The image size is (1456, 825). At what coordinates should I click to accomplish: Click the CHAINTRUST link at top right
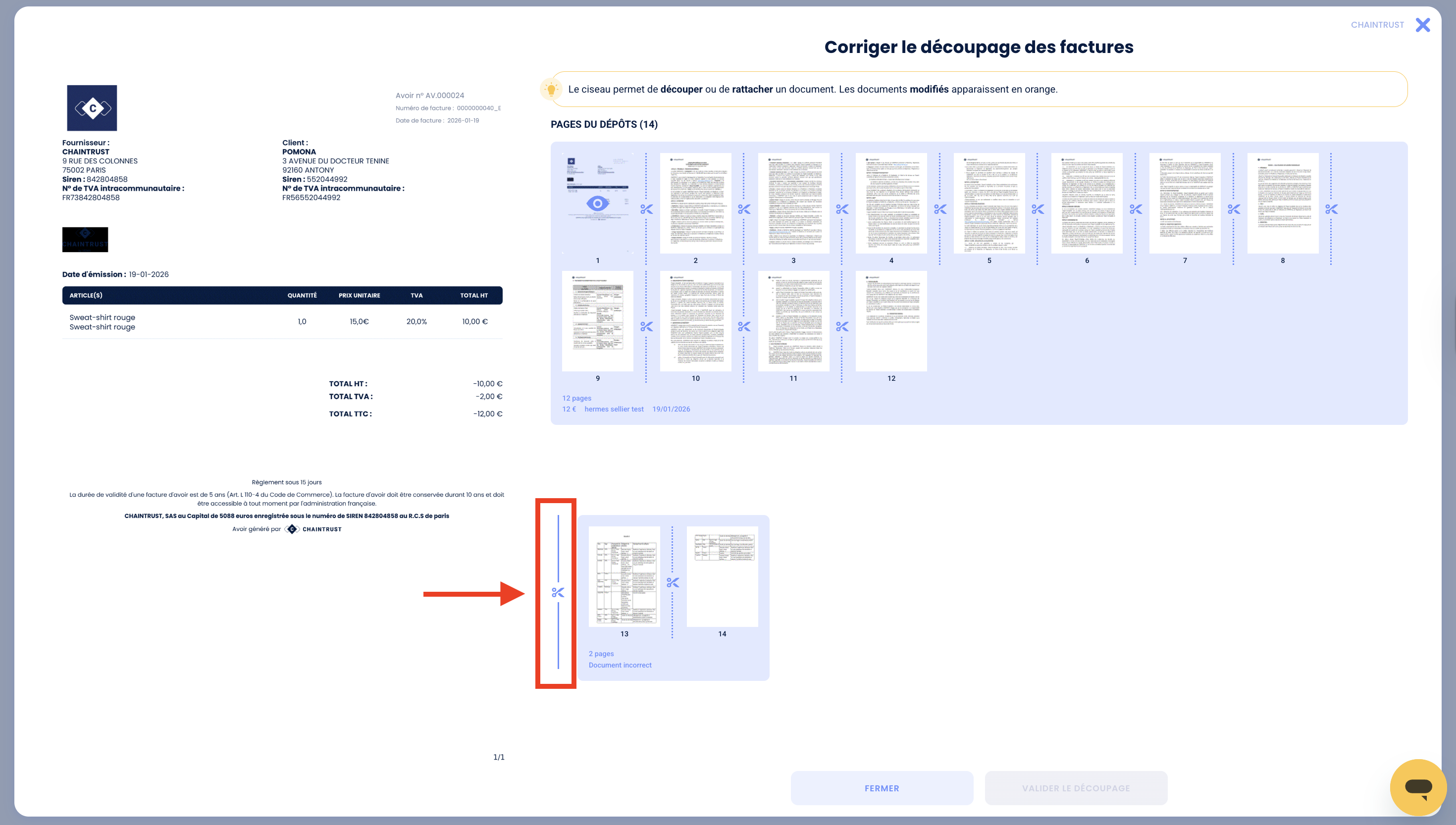click(x=1377, y=25)
